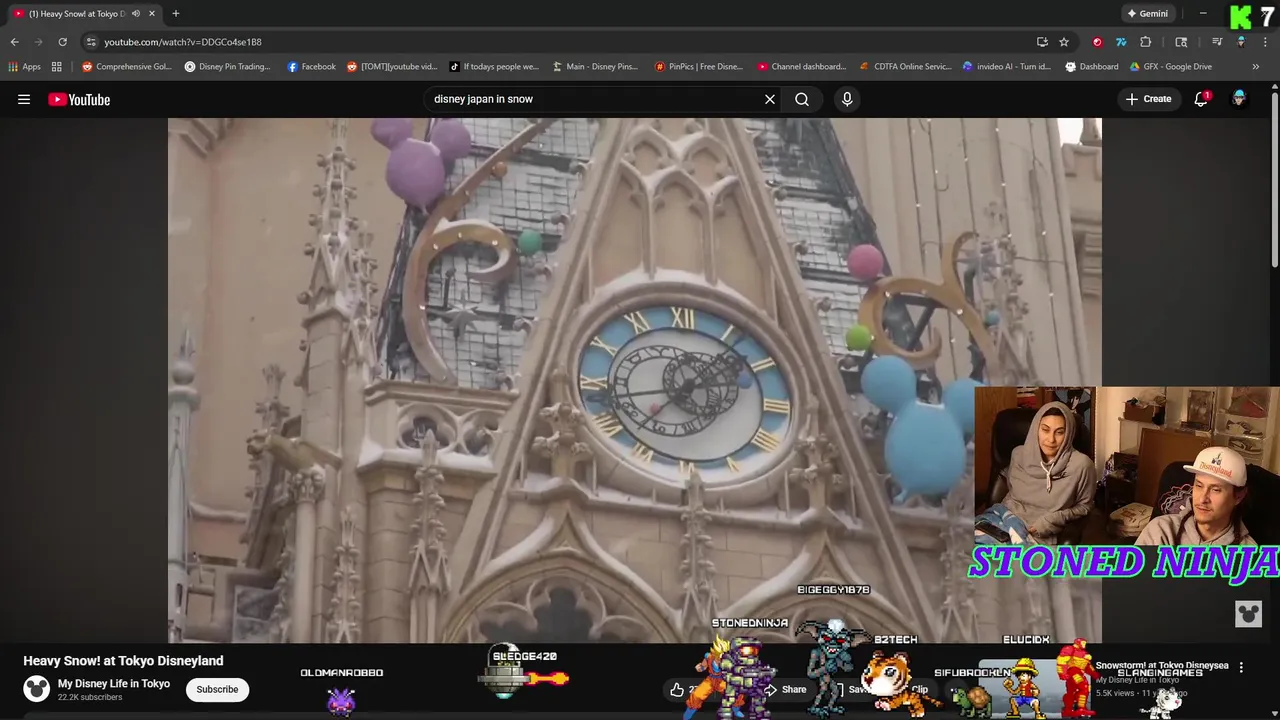
Task: Open the YouTube account avatar menu
Action: pos(1239,99)
